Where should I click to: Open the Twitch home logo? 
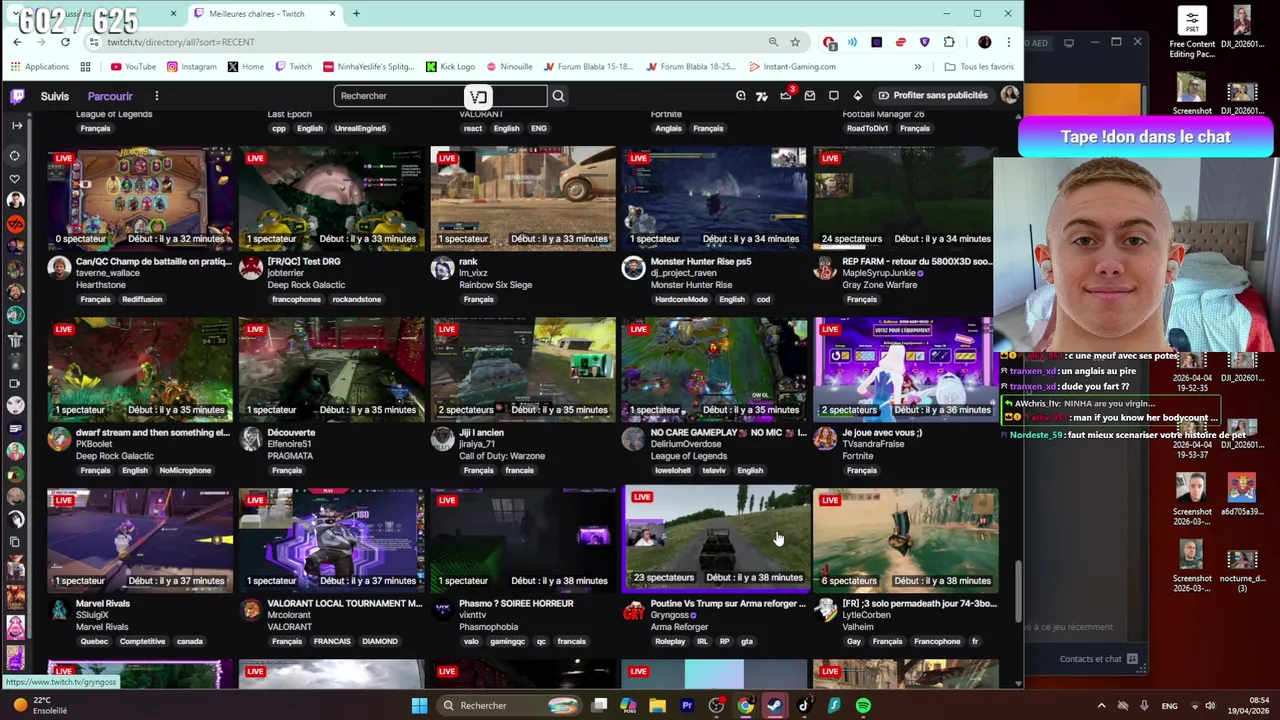(17, 96)
